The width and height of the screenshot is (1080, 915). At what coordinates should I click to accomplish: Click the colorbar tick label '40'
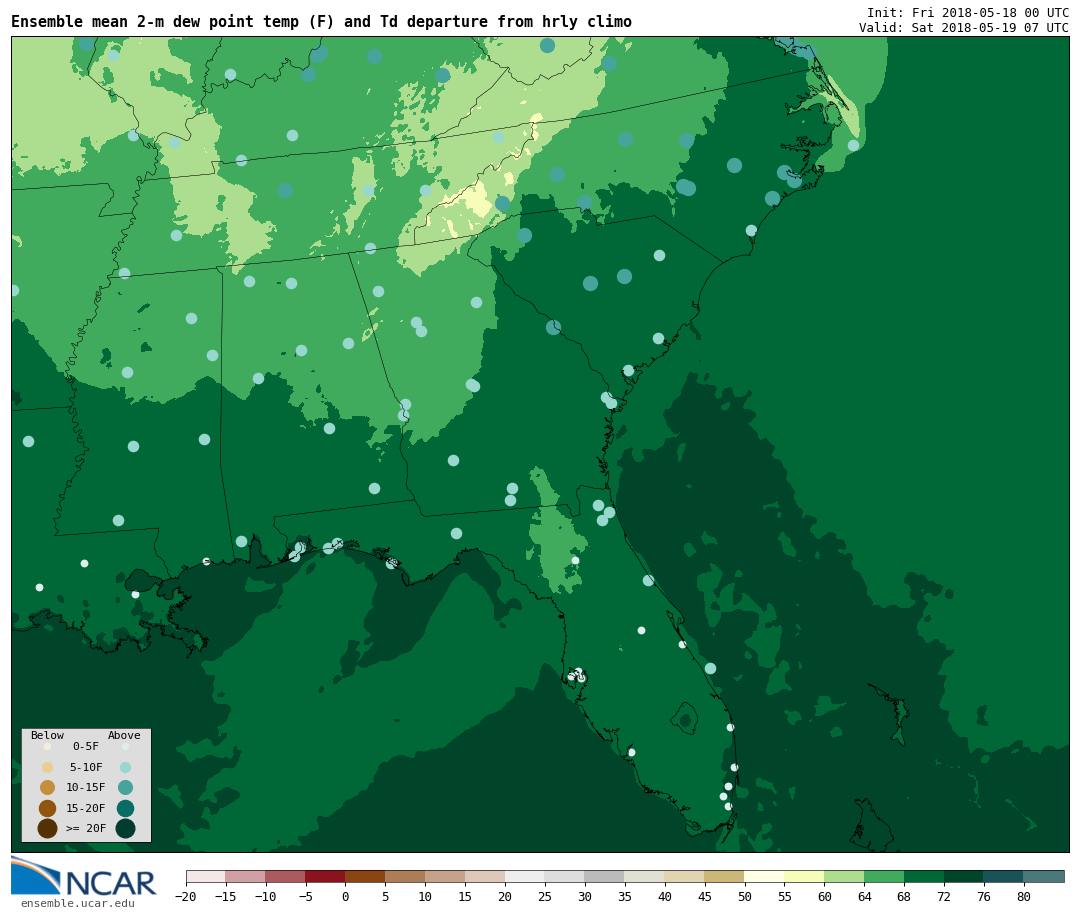[x=665, y=896]
